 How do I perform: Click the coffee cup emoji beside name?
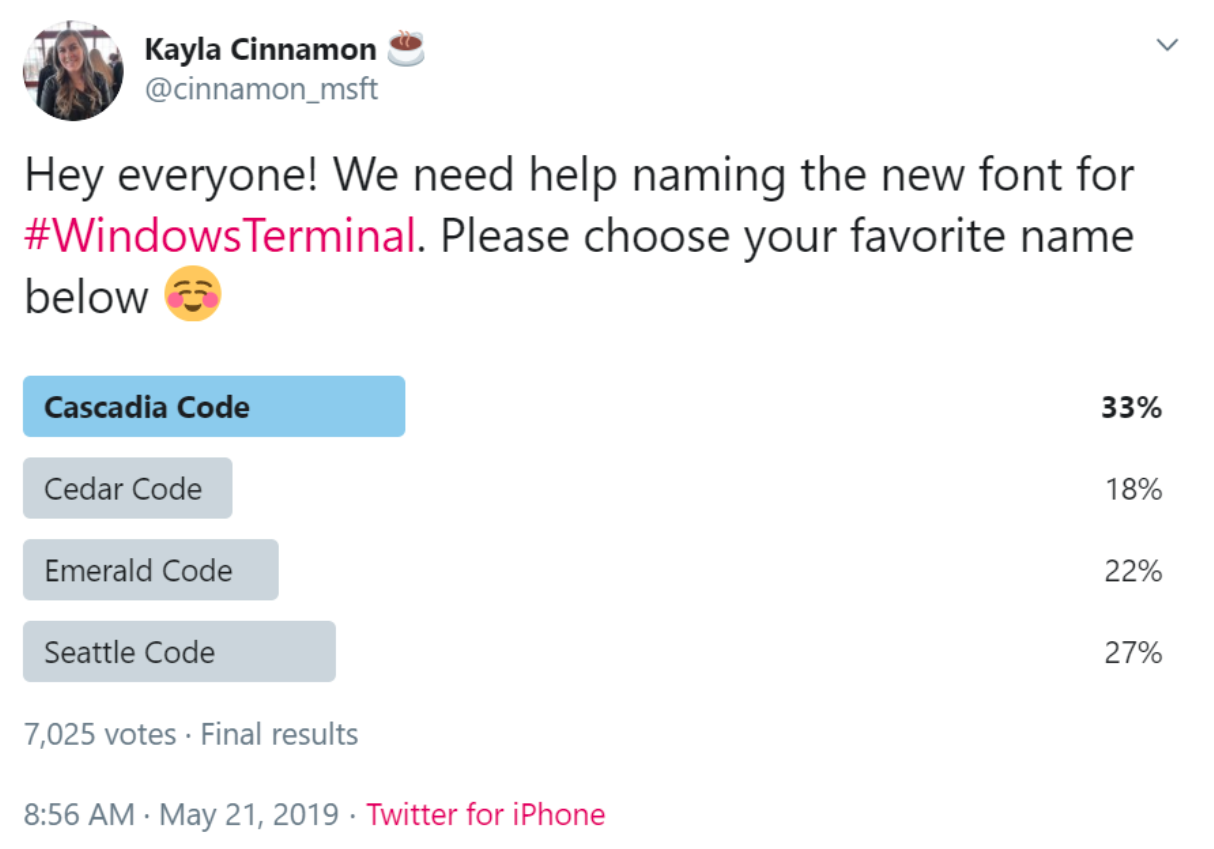click(407, 46)
